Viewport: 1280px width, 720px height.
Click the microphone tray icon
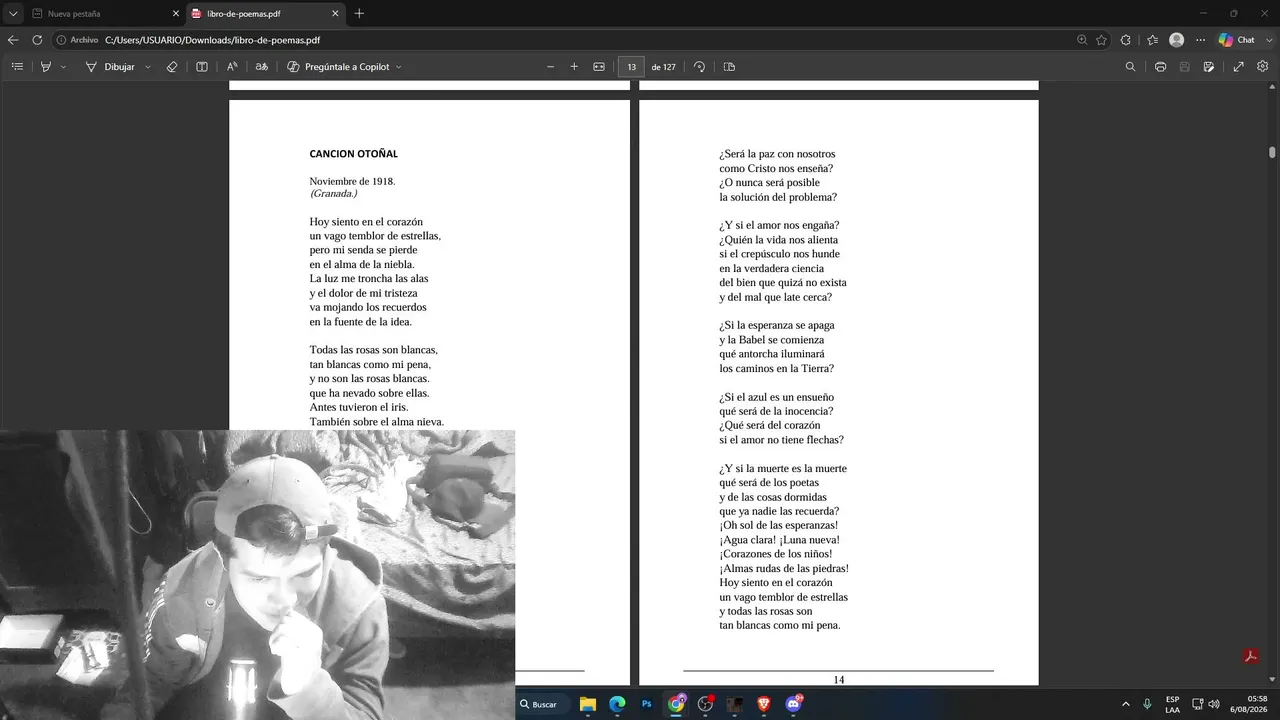(x=1147, y=704)
